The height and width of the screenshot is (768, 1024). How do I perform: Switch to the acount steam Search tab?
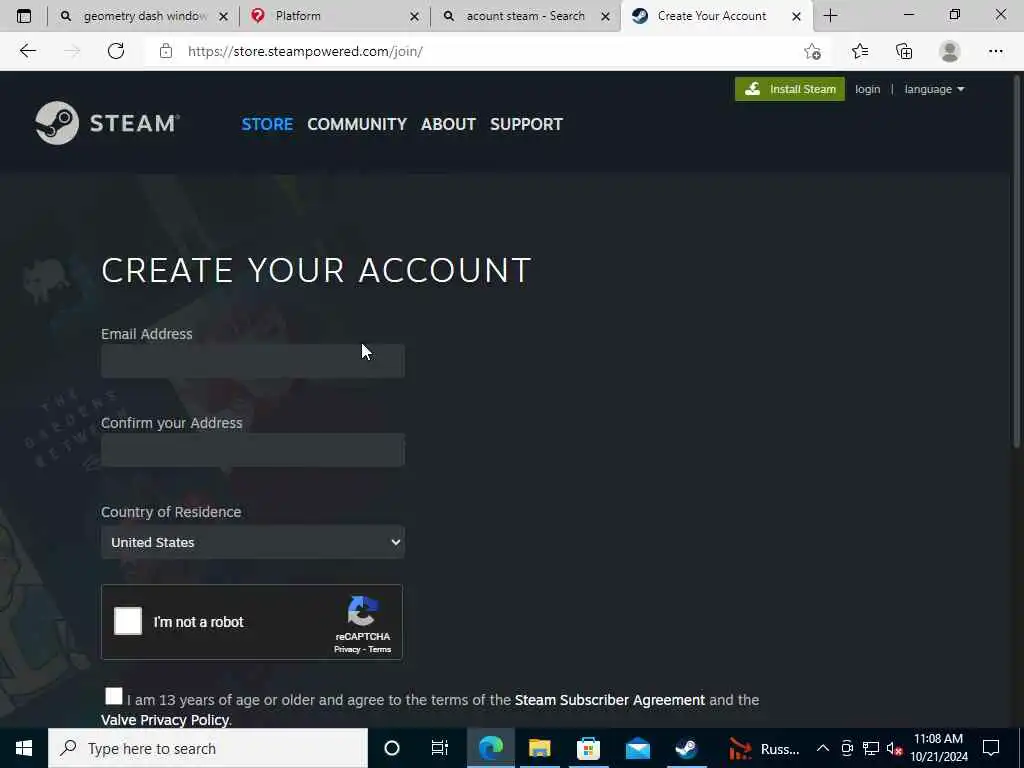(525, 16)
